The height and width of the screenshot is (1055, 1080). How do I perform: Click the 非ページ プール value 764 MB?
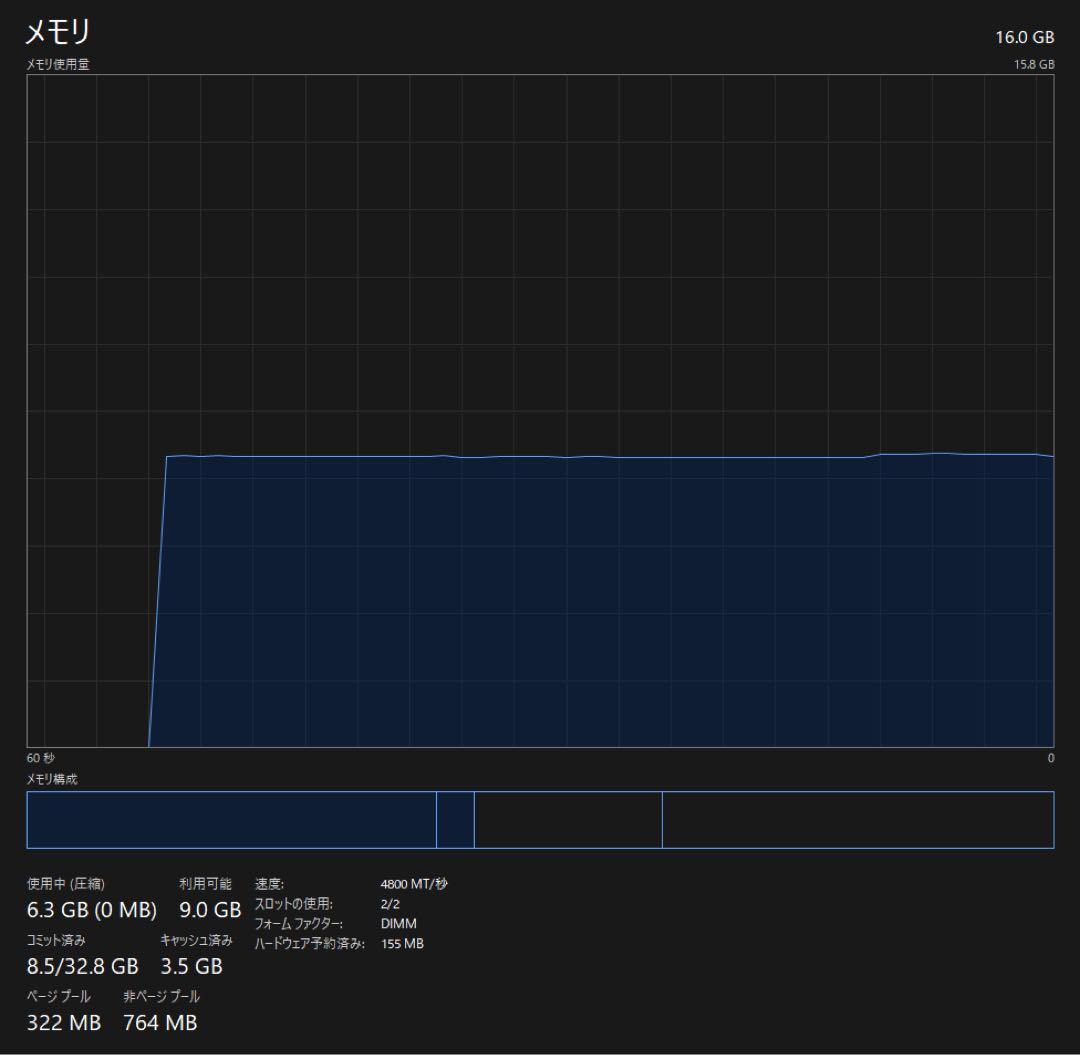point(160,1023)
